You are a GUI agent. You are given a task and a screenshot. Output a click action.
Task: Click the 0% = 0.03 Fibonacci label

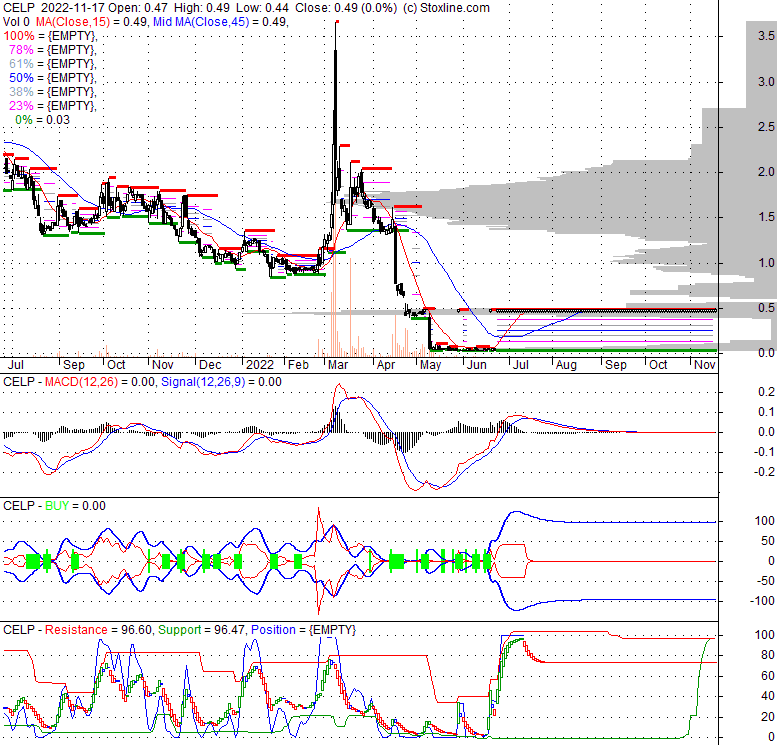click(x=42, y=120)
